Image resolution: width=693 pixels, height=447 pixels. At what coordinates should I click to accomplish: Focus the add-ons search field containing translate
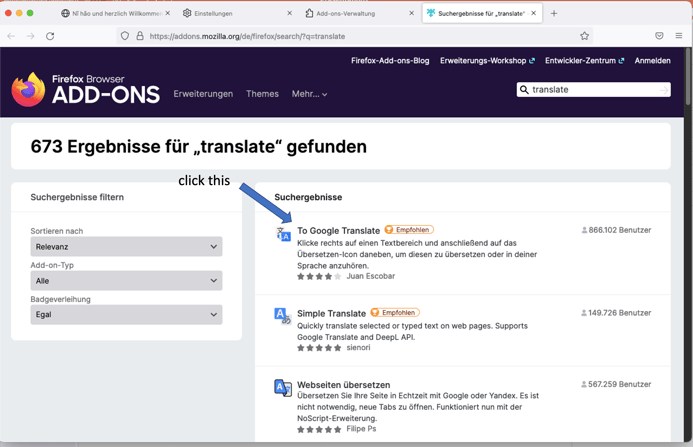tap(590, 90)
